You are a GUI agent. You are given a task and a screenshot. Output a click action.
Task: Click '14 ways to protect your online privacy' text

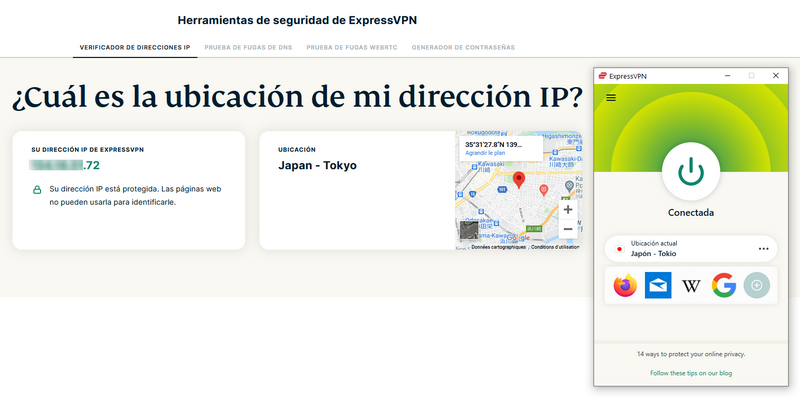691,354
